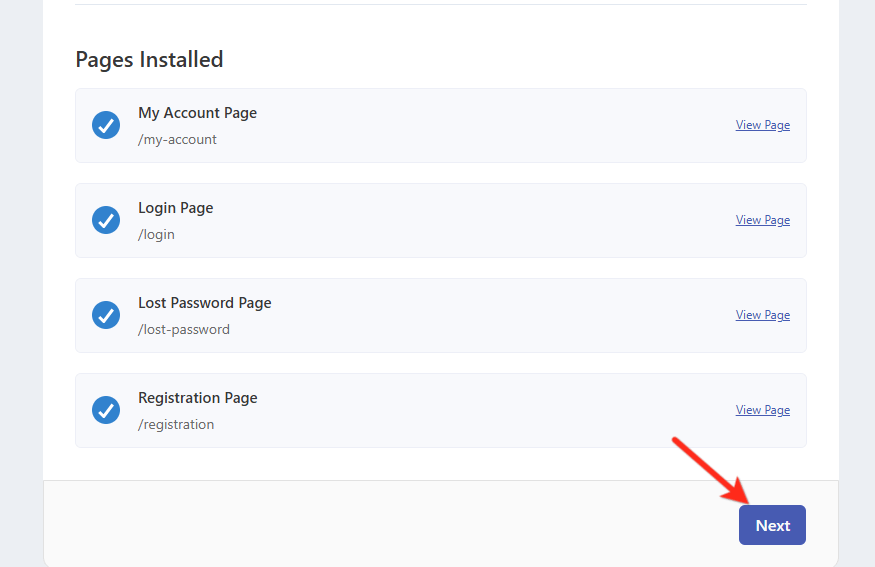Select the My Account Page title text
875x567 pixels.
click(x=198, y=113)
